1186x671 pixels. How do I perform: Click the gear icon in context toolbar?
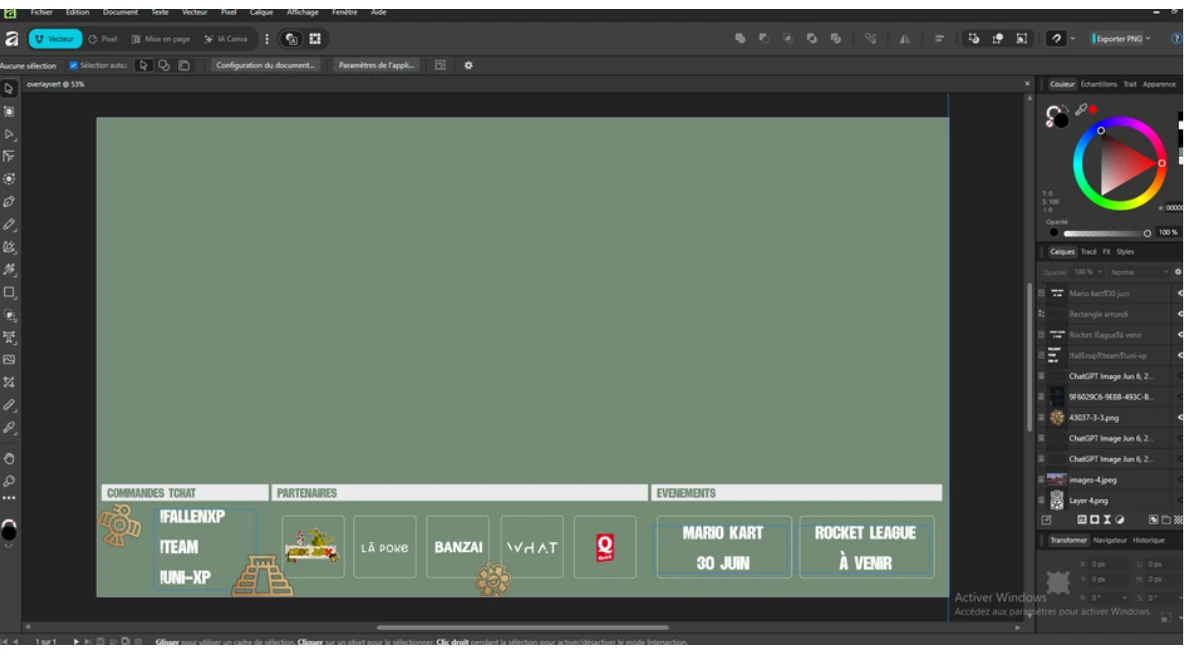pyautogui.click(x=468, y=65)
